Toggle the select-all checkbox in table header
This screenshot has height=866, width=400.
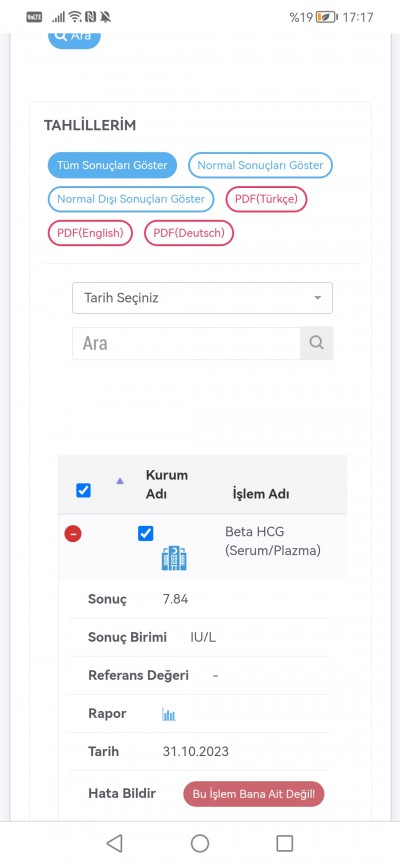coord(83,490)
